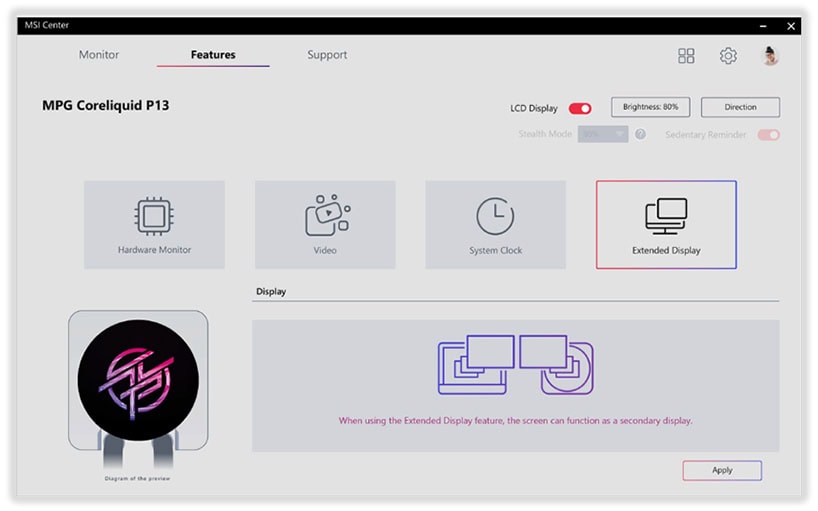
Task: Click the user profile avatar
Action: tap(770, 56)
